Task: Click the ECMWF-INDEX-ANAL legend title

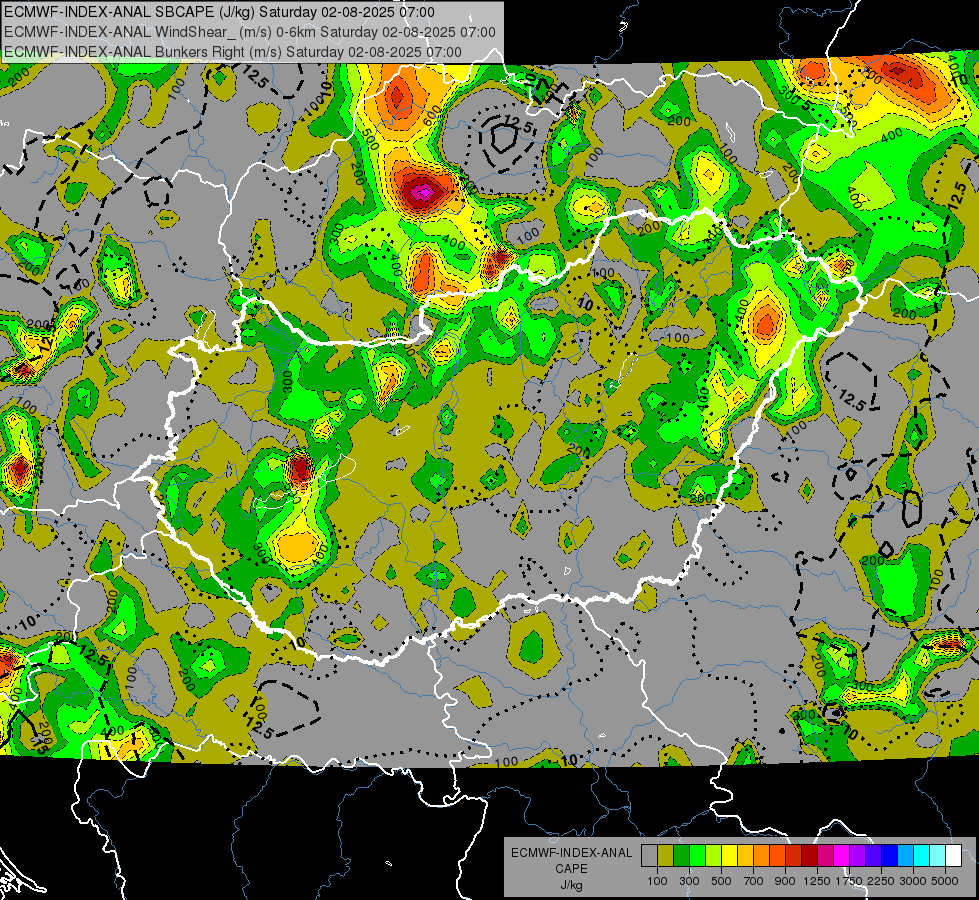Action: point(571,853)
